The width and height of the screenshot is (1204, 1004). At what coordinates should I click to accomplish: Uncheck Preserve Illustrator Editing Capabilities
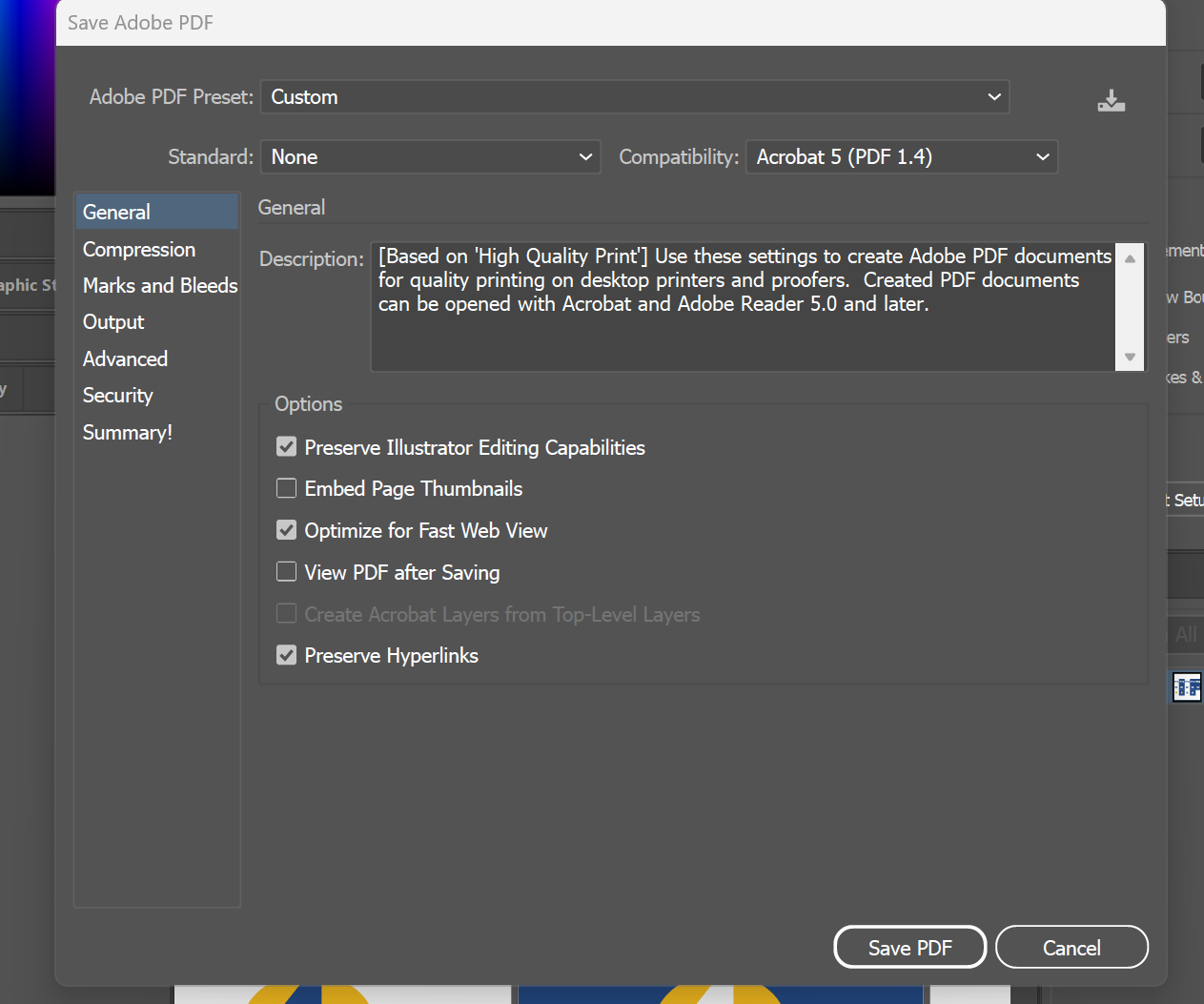click(286, 446)
